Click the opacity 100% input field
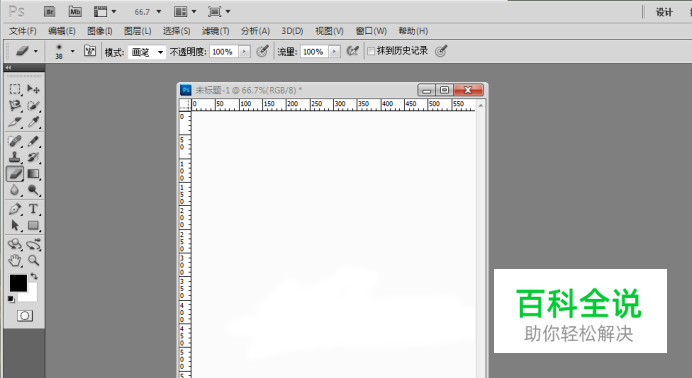Viewport: 692px width, 378px height. [x=223, y=52]
